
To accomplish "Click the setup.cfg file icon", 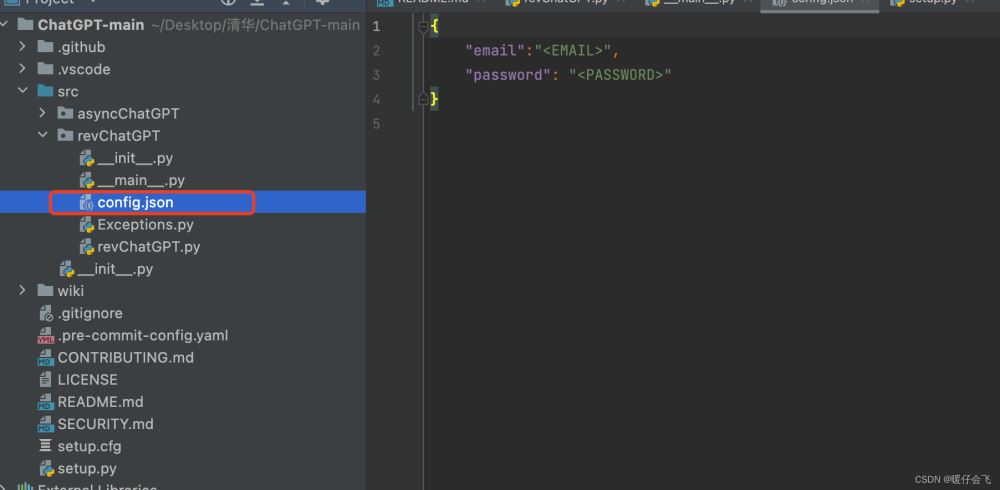I will tap(45, 446).
